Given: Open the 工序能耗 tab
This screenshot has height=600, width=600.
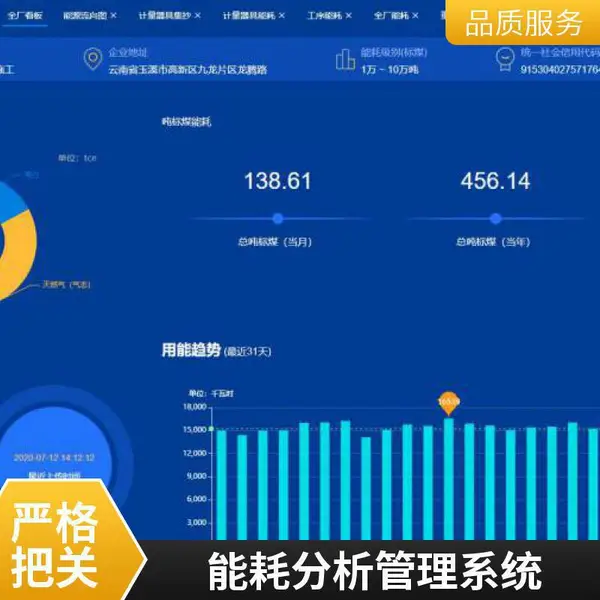Looking at the screenshot, I should click(324, 16).
